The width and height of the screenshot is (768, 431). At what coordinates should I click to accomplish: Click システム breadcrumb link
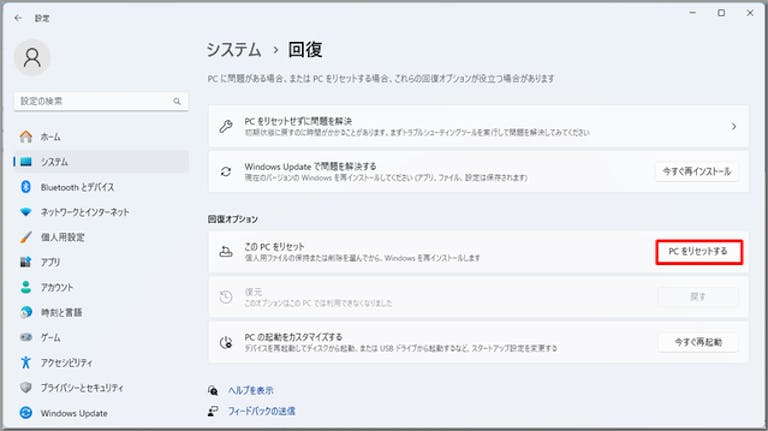coord(234,50)
